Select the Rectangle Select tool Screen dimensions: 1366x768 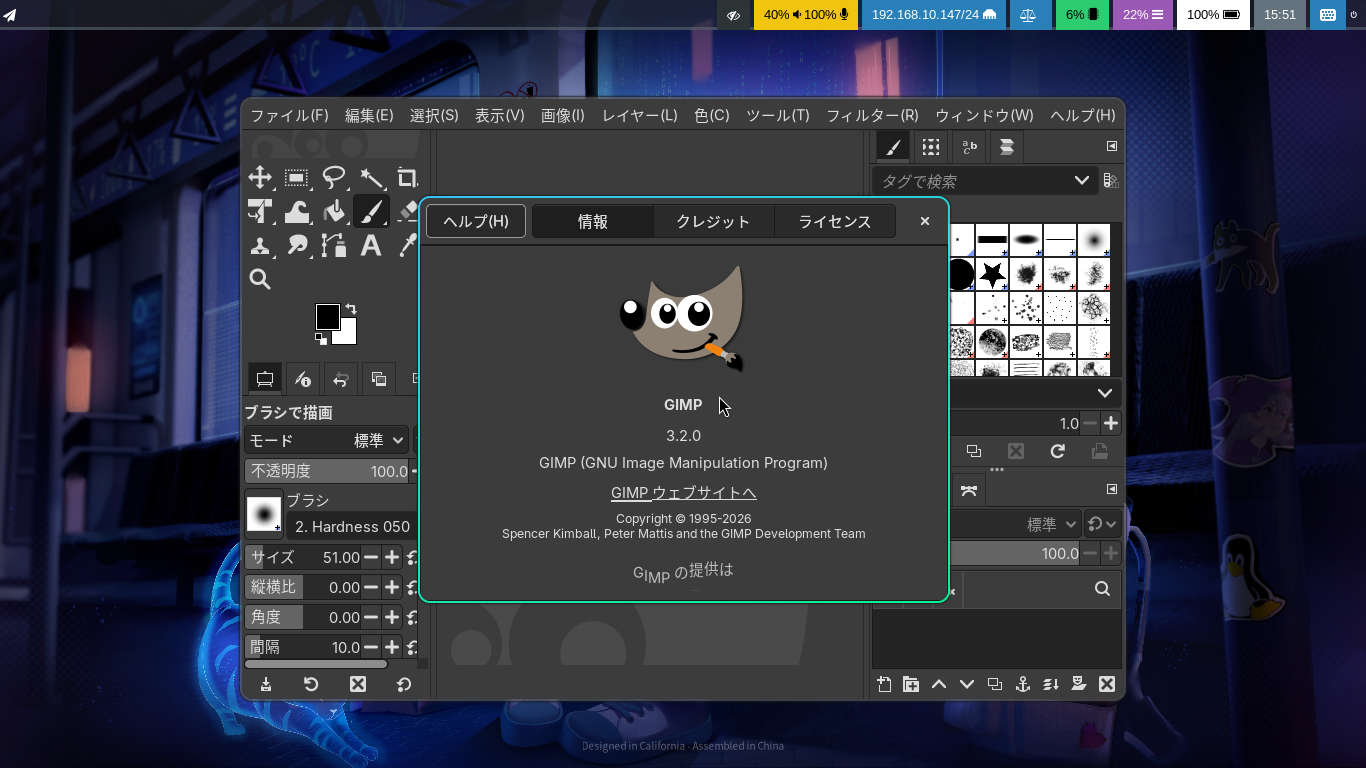pos(296,178)
